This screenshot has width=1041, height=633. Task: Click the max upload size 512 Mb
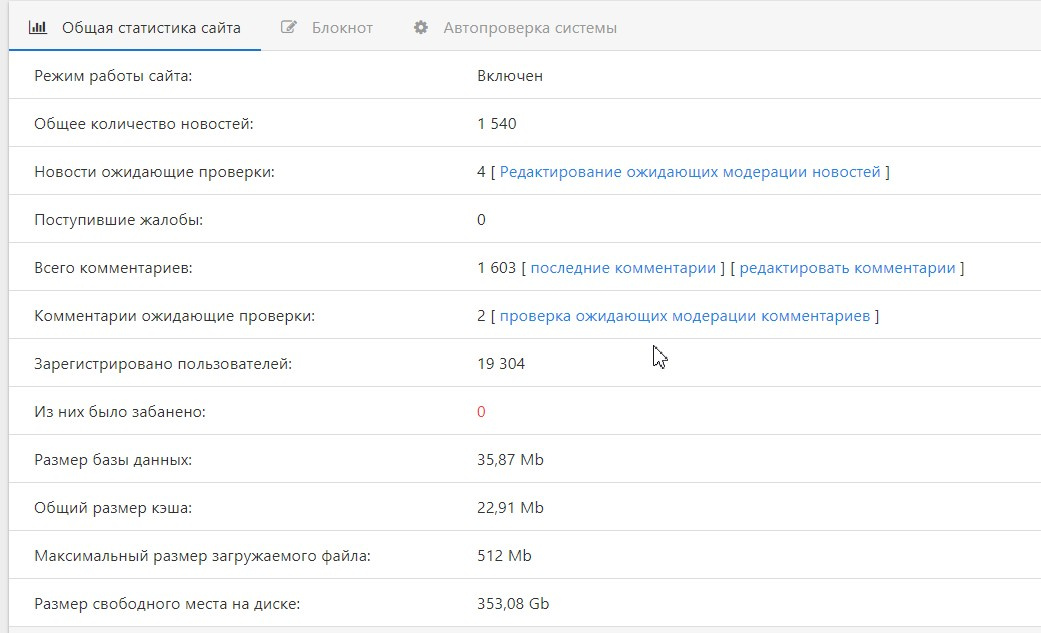pos(504,556)
